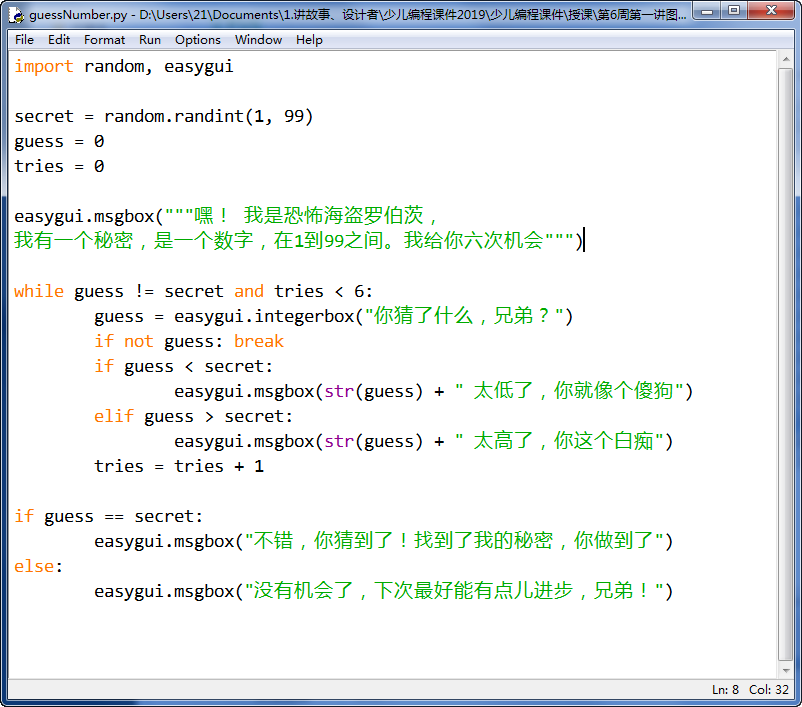Click the 'Col: 32' status bar entry
The height and width of the screenshot is (707, 802).
click(769, 690)
